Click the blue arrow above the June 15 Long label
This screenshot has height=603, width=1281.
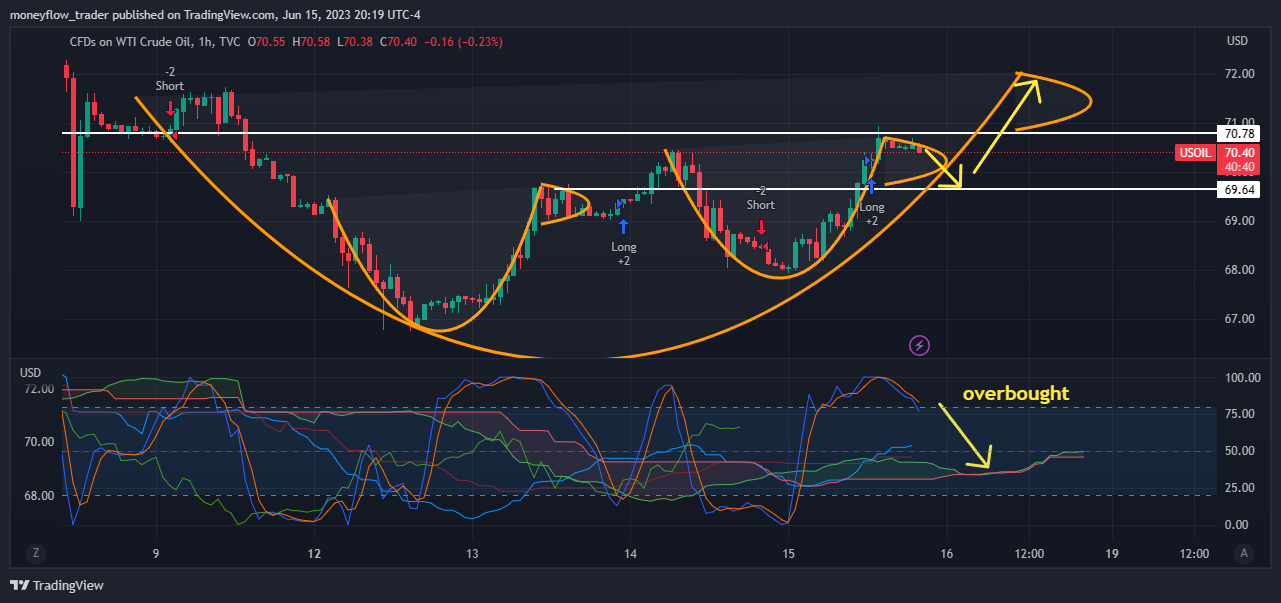point(872,186)
